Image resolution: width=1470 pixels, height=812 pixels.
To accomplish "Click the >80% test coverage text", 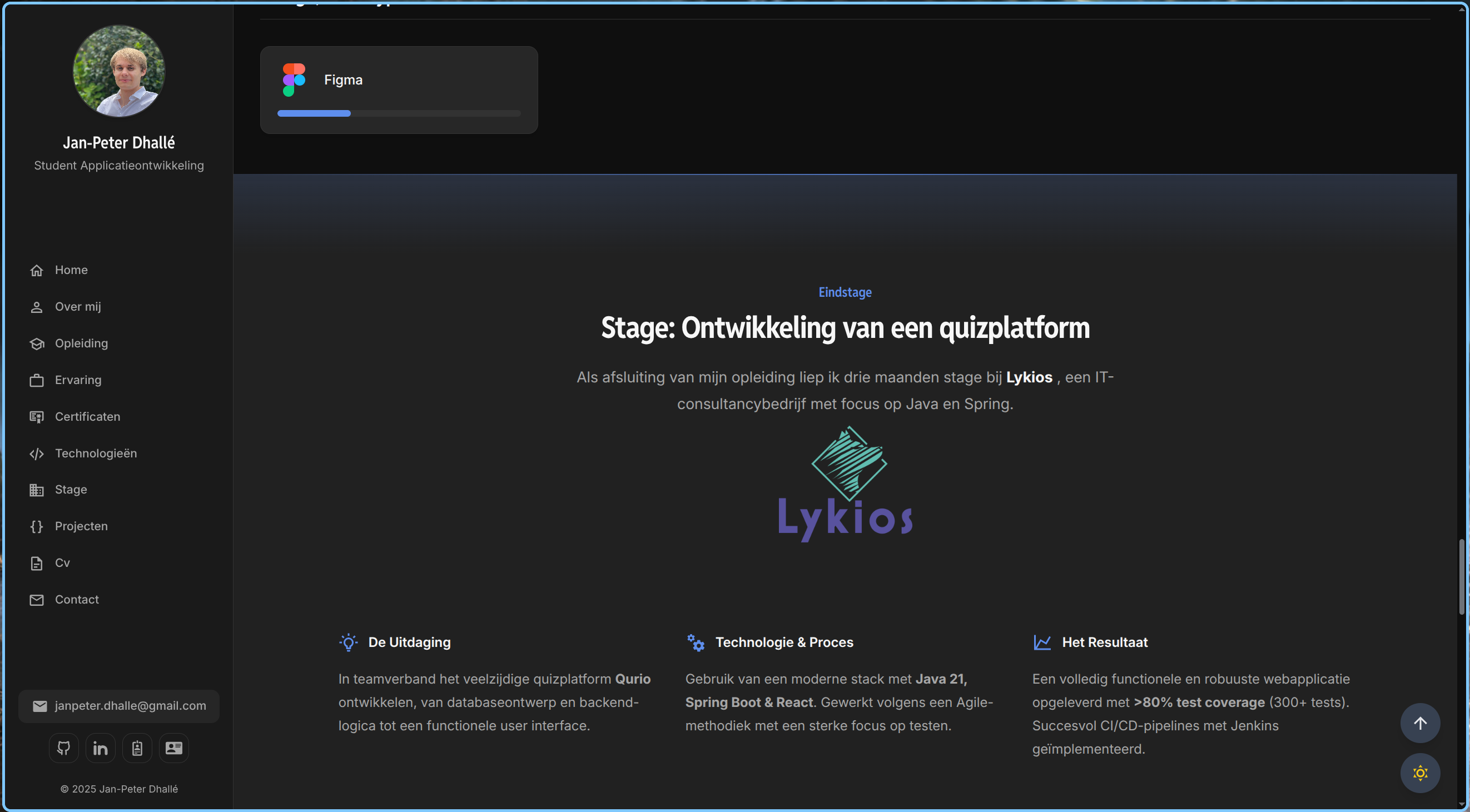I will point(1199,703).
